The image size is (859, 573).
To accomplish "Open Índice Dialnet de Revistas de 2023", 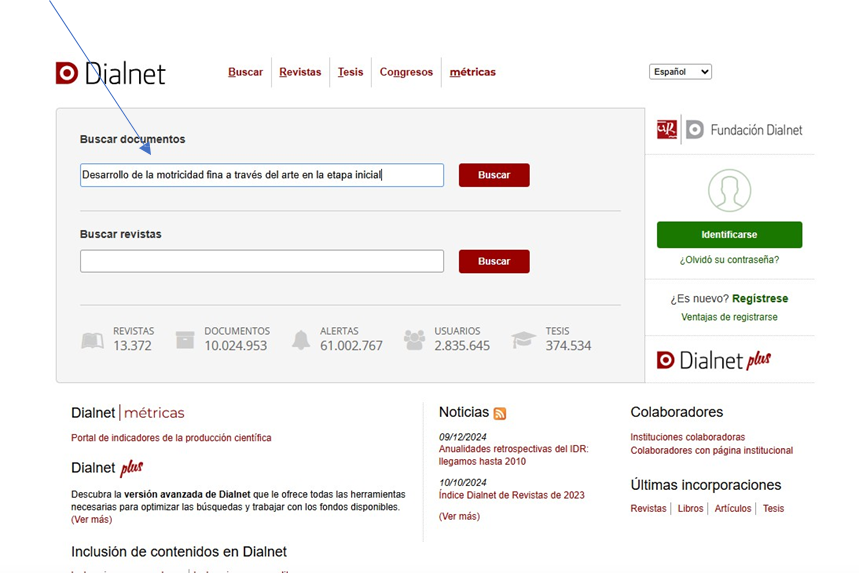I will [512, 495].
